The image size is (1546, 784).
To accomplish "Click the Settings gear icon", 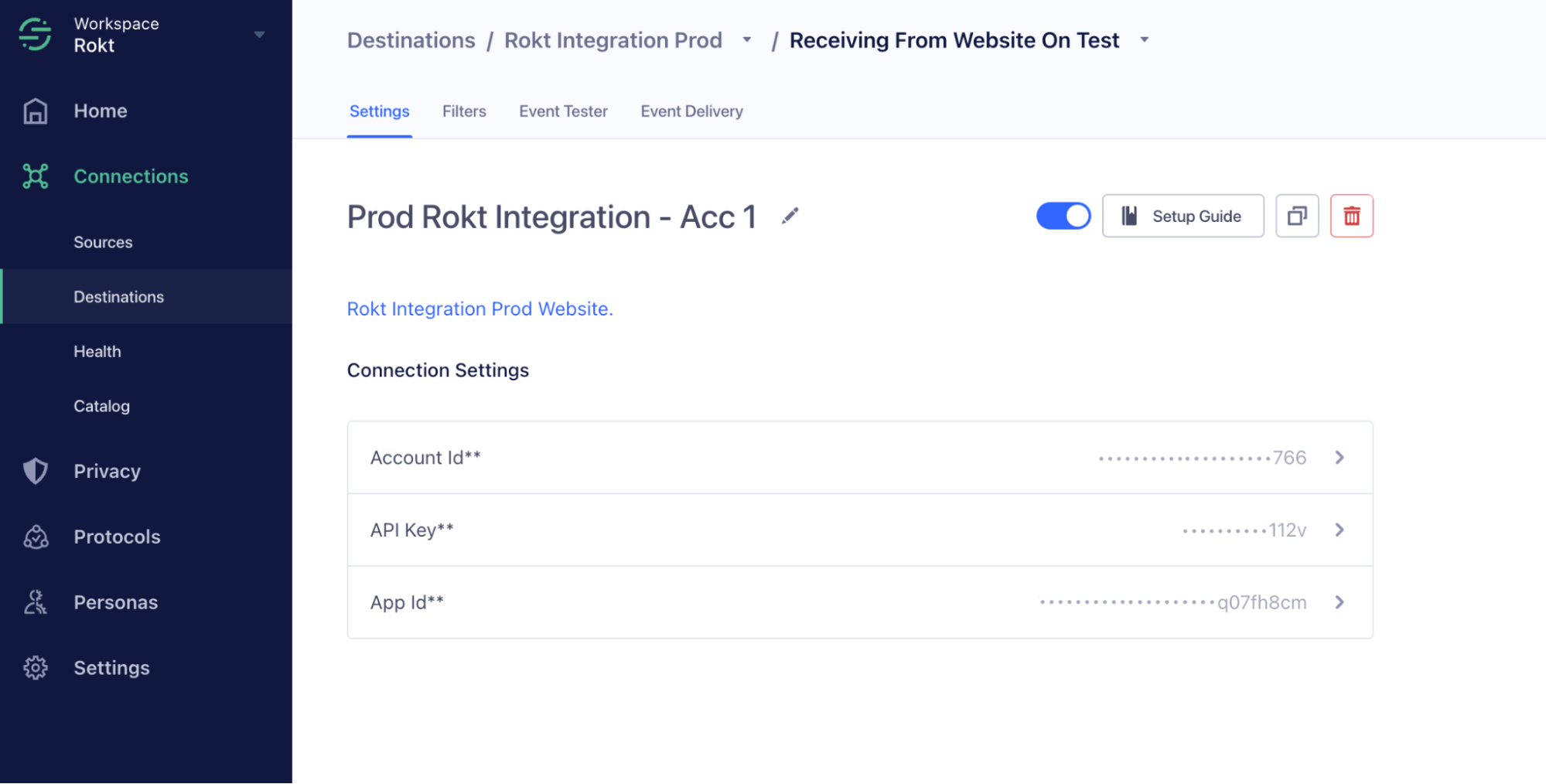I will tap(36, 668).
